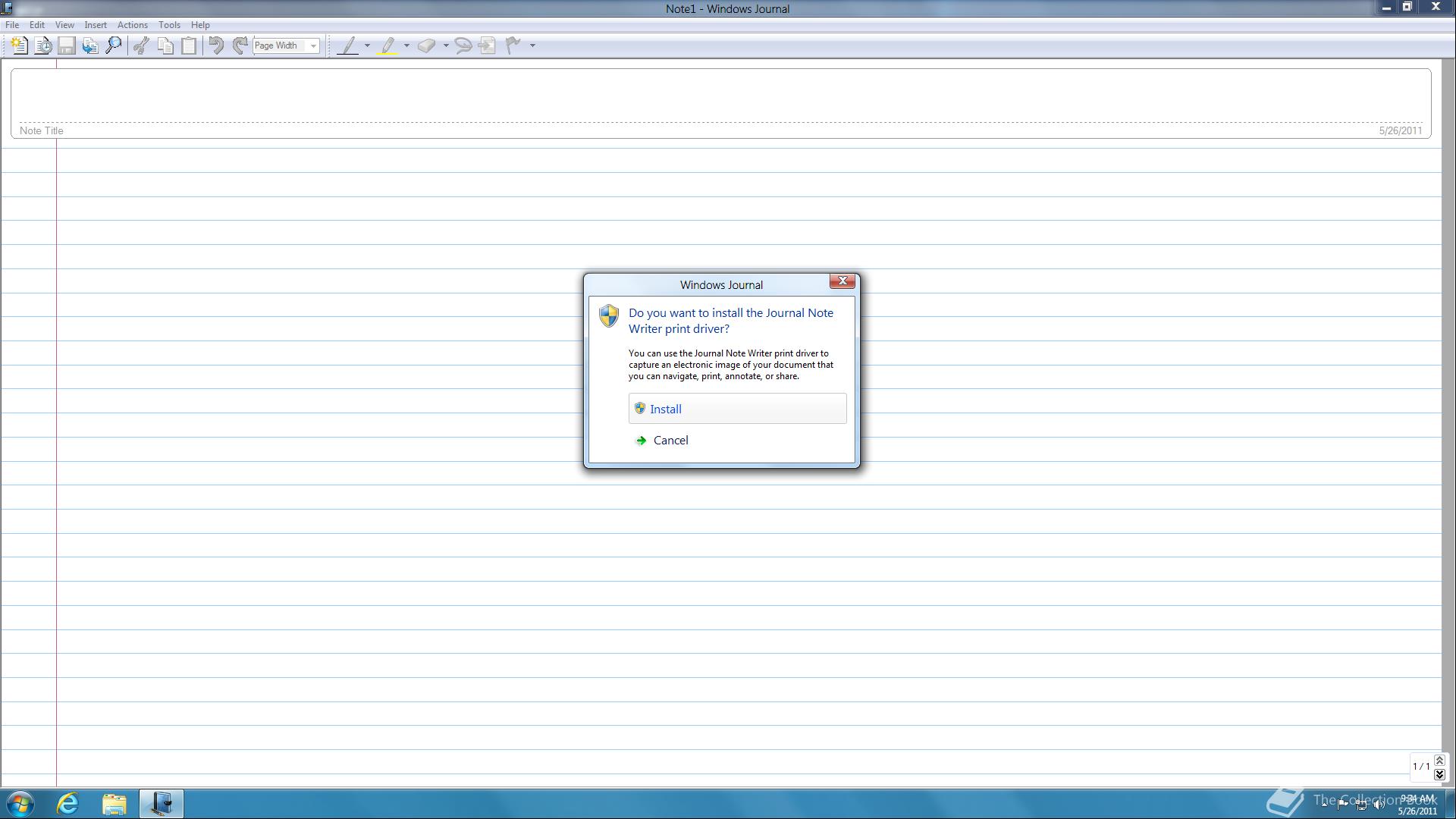Viewport: 1456px width, 819px height.
Task: Open the File menu
Action: [x=12, y=25]
